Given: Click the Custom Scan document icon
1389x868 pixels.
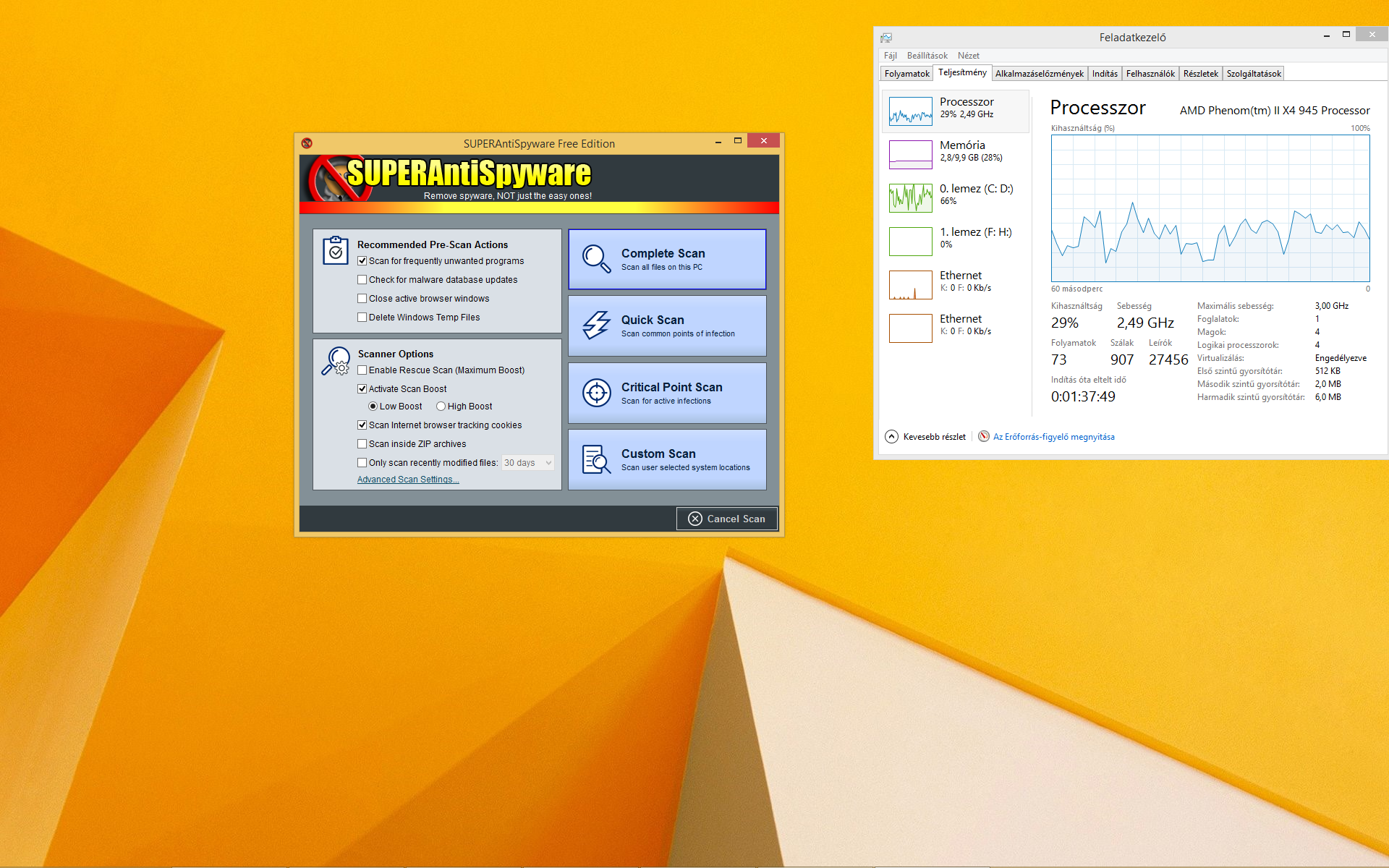Looking at the screenshot, I should (x=596, y=459).
